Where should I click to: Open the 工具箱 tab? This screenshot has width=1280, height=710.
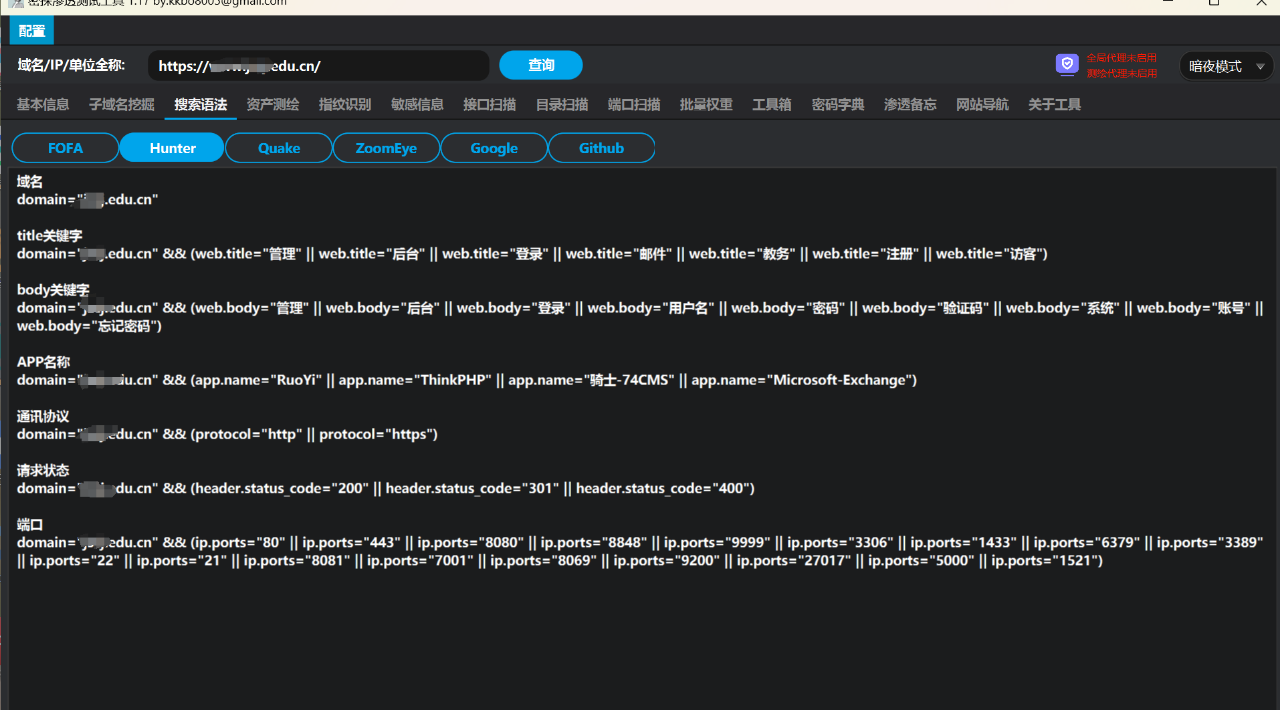pos(772,105)
